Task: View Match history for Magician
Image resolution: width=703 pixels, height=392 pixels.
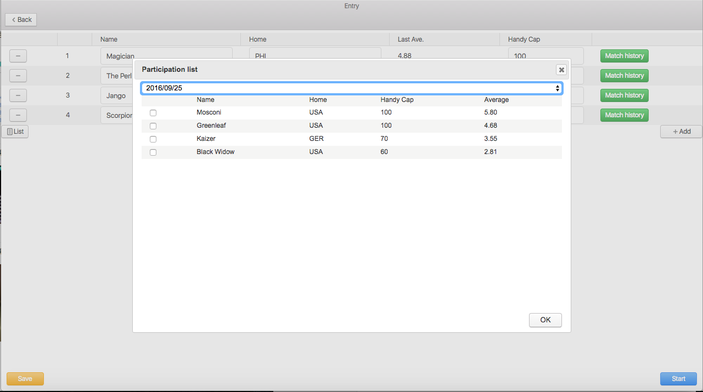Action: pos(624,56)
